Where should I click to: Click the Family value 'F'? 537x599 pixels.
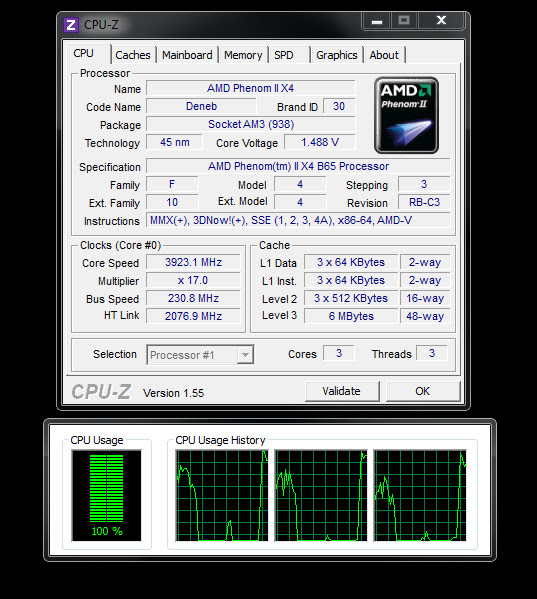[x=172, y=185]
